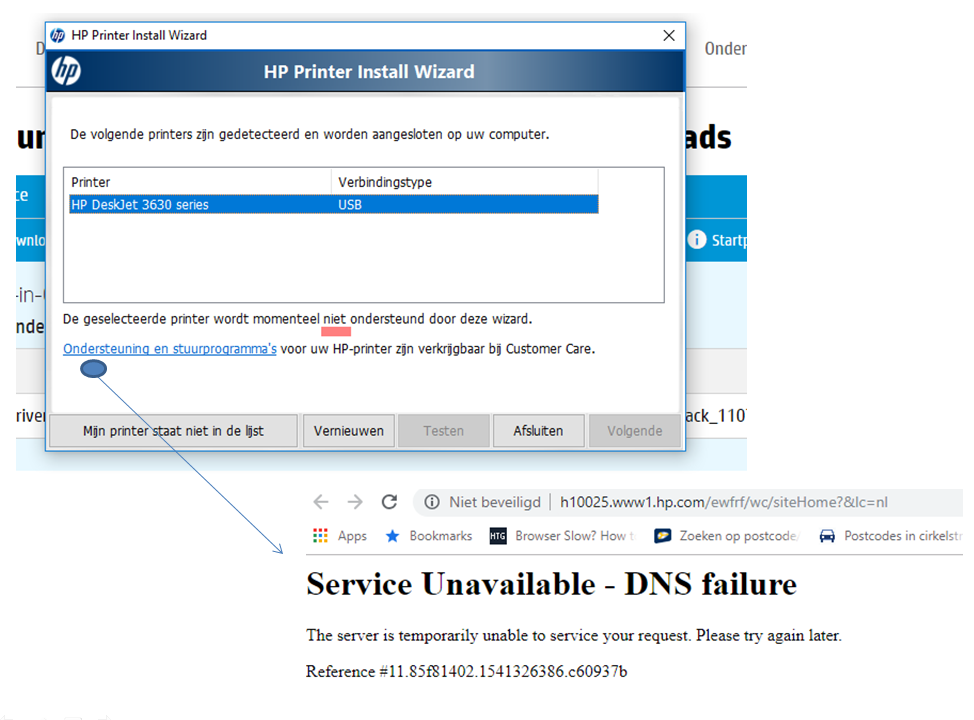Click the Startpunt info icon
The height and width of the screenshot is (720, 974).
697,240
